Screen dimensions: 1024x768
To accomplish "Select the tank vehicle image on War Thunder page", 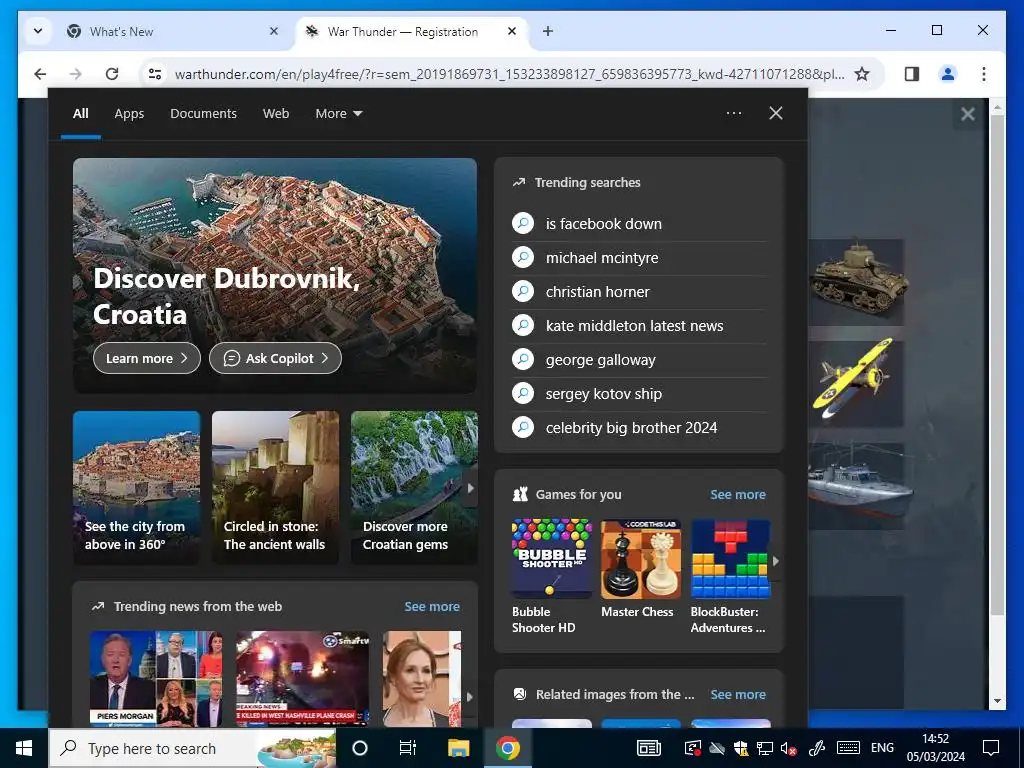I will point(856,282).
